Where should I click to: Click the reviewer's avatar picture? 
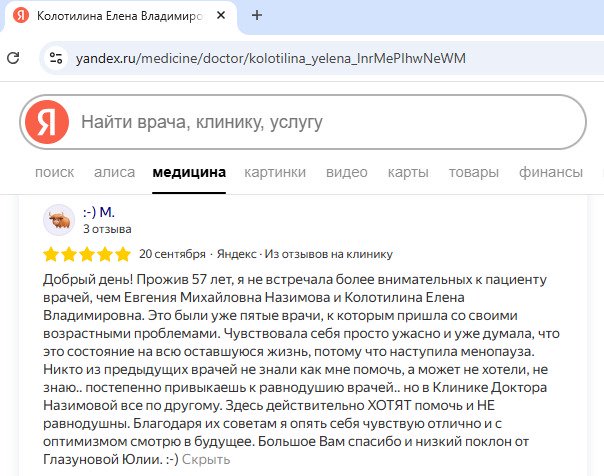pyautogui.click(x=59, y=220)
